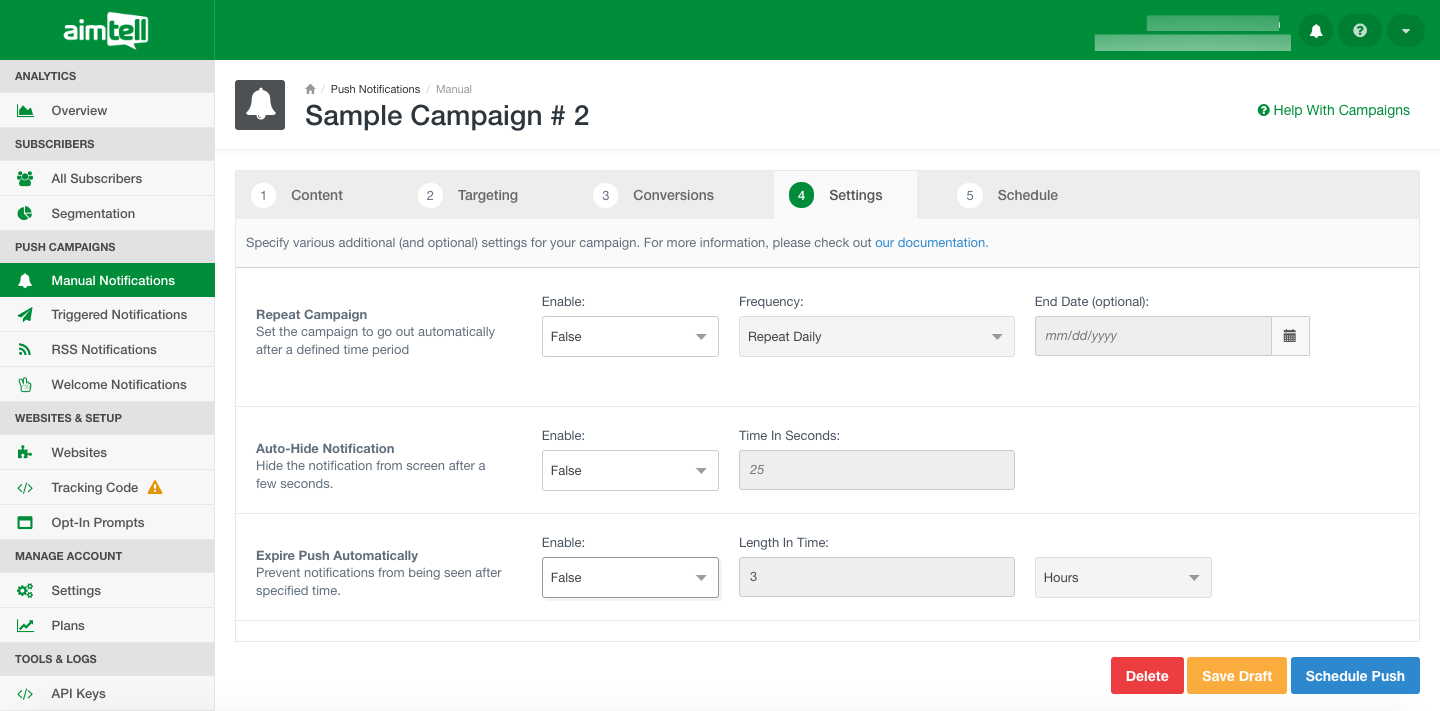Open the 'our documentation' link

930,243
